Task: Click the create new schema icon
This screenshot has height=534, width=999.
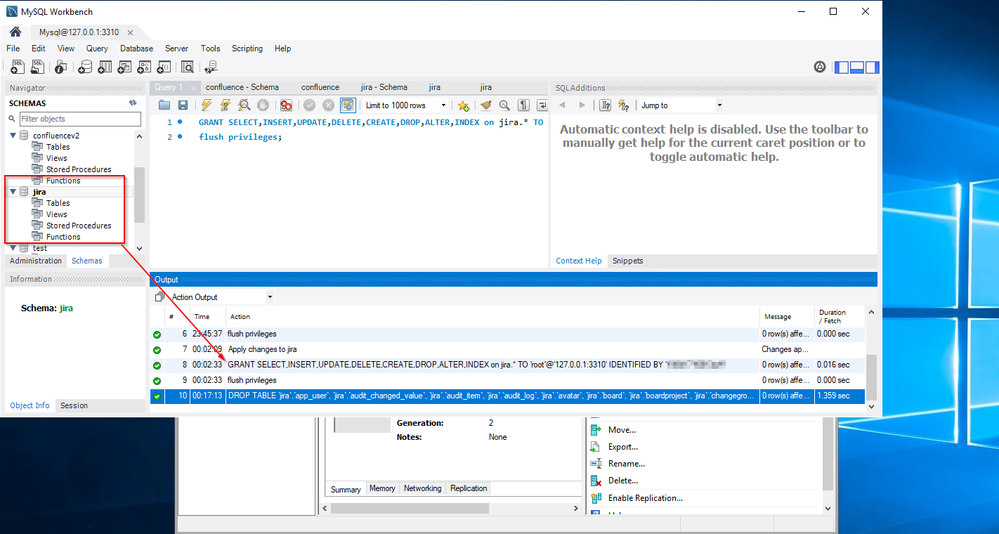Action: click(85, 67)
